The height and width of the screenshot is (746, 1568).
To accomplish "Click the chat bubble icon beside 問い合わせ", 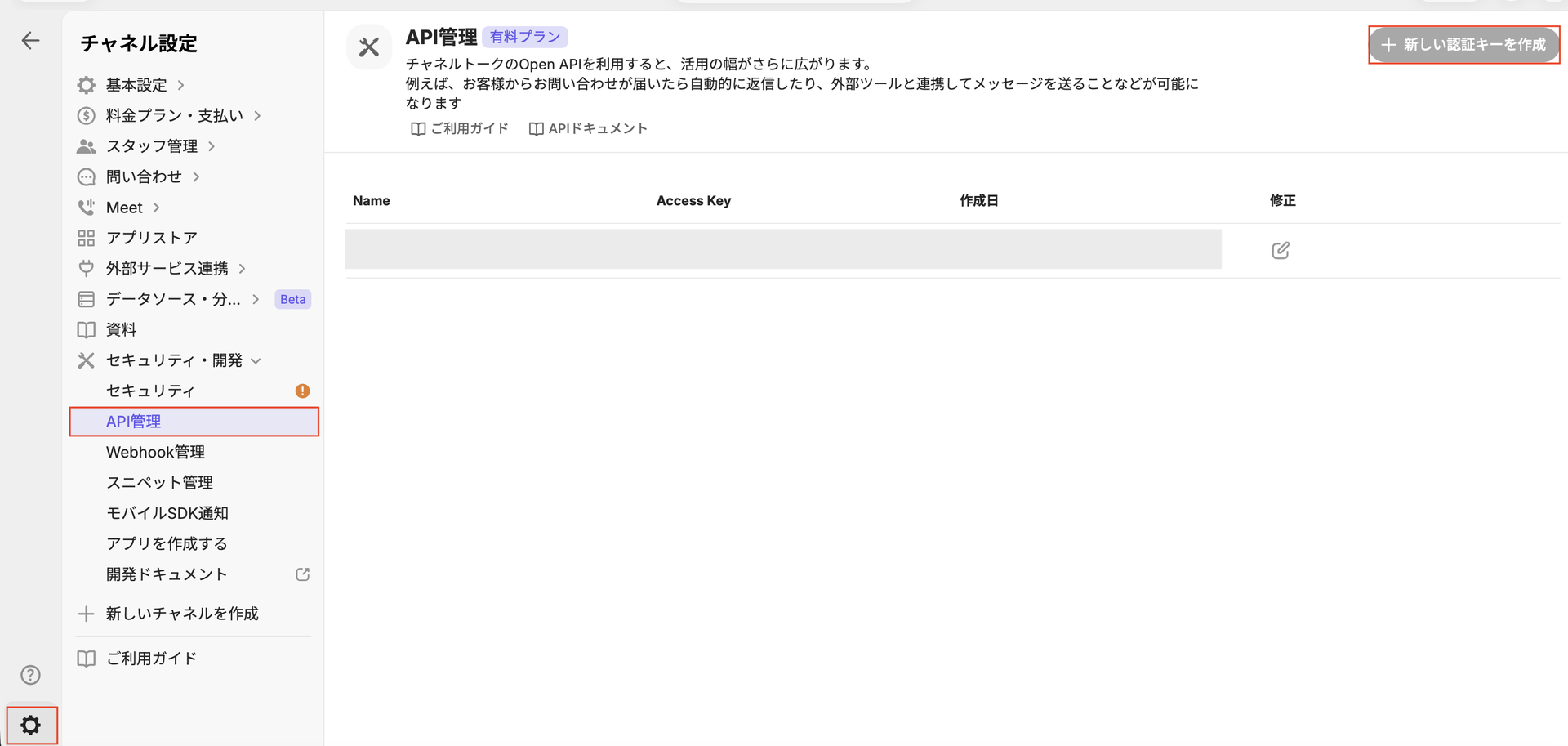I will tap(86, 176).
